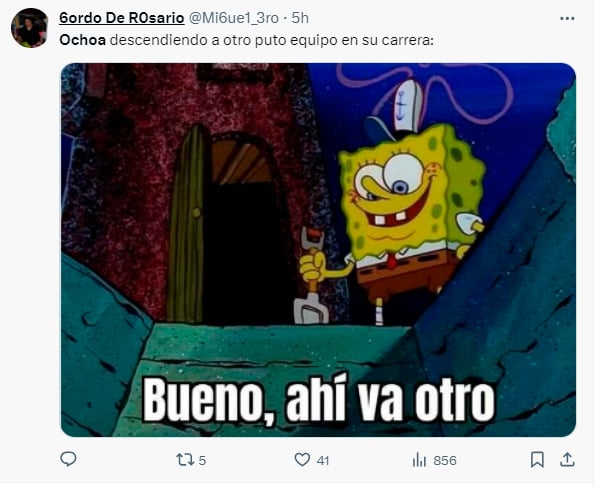
Task: Open the SpongeBob meme image in full view
Action: pos(318,250)
